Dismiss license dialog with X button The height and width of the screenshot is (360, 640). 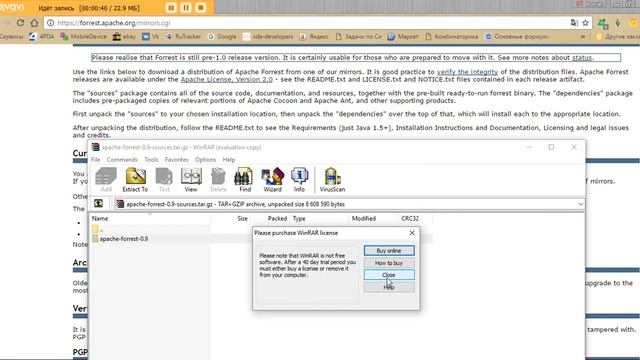pos(412,233)
